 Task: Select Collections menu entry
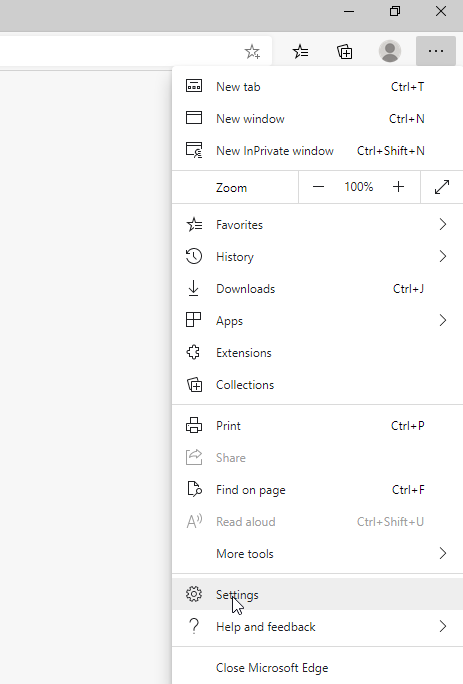317,385
